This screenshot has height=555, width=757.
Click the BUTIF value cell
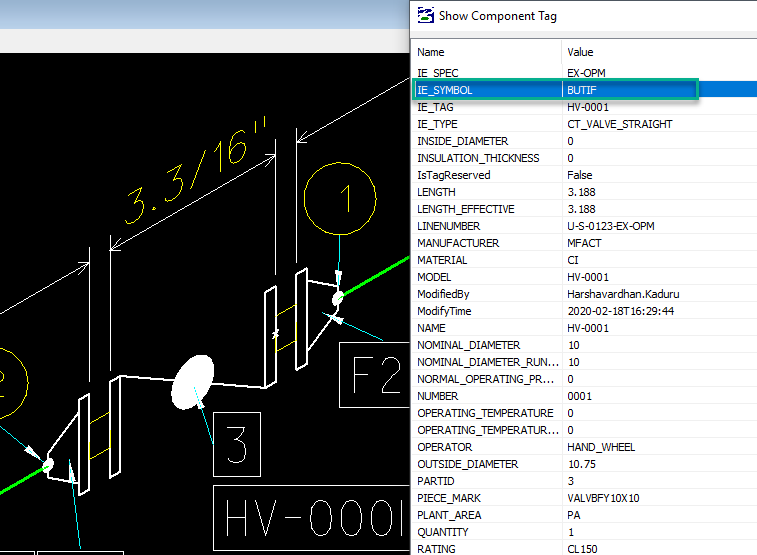(582, 90)
